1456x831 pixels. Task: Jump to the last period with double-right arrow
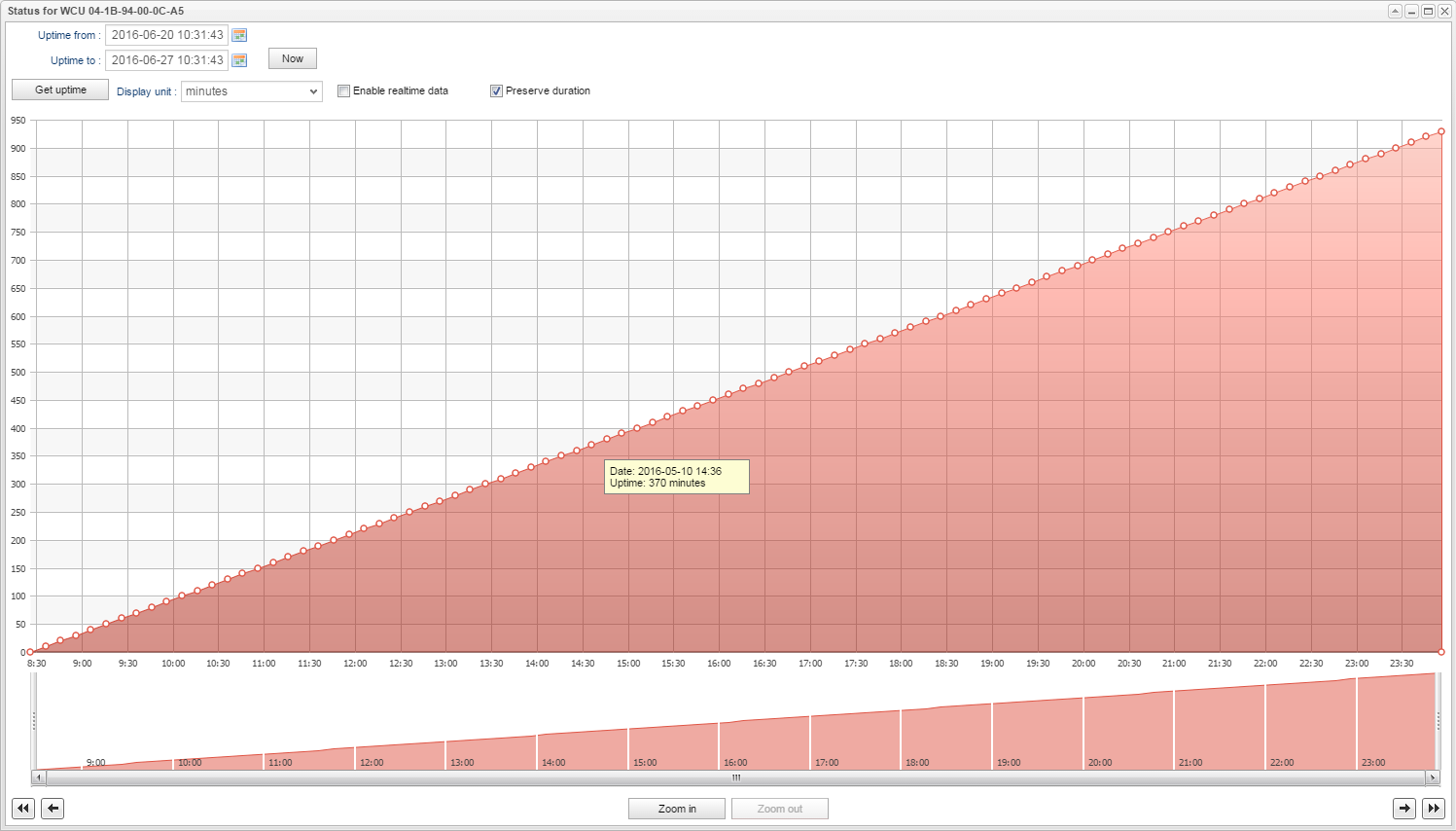(x=1434, y=809)
